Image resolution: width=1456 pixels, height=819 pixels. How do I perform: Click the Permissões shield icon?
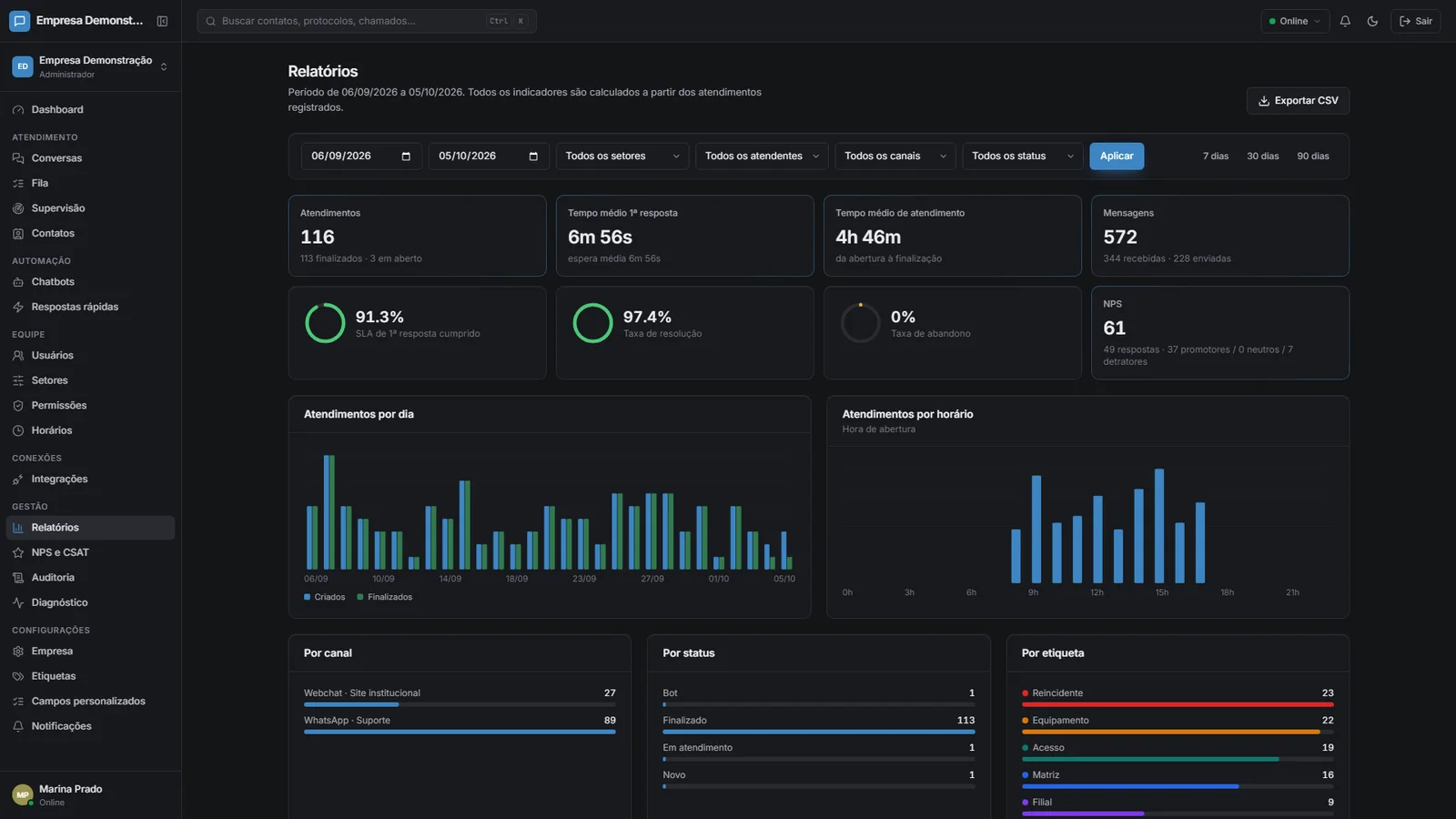coord(18,406)
